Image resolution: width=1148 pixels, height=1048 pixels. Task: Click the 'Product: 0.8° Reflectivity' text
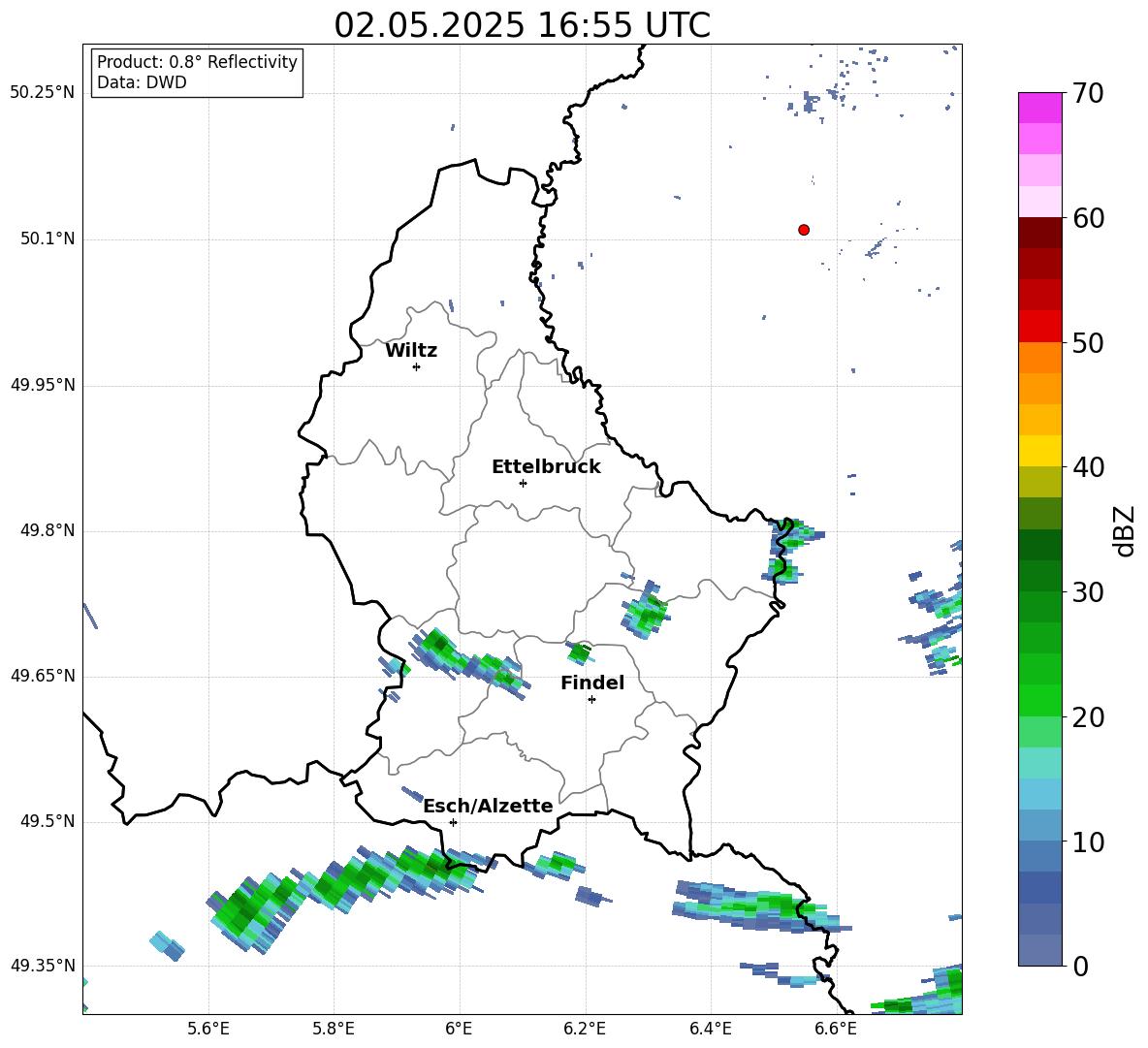click(197, 61)
